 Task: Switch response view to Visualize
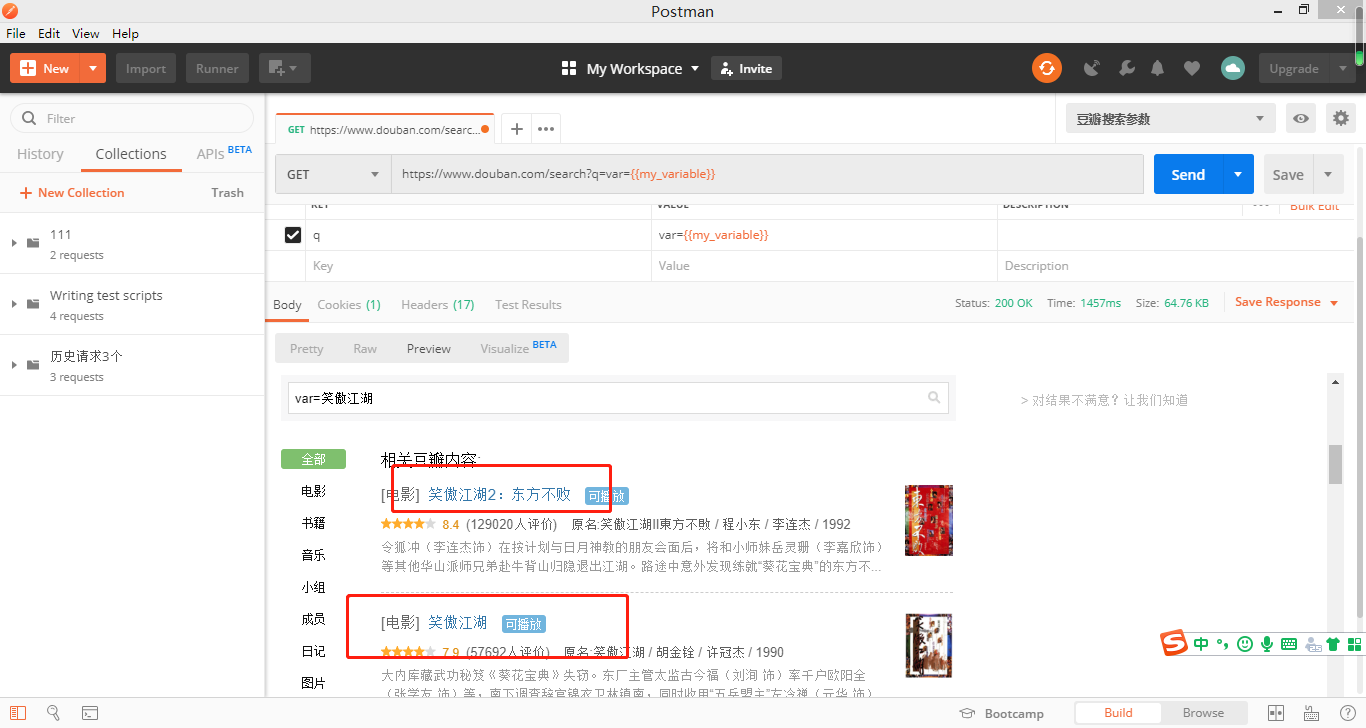tap(518, 348)
